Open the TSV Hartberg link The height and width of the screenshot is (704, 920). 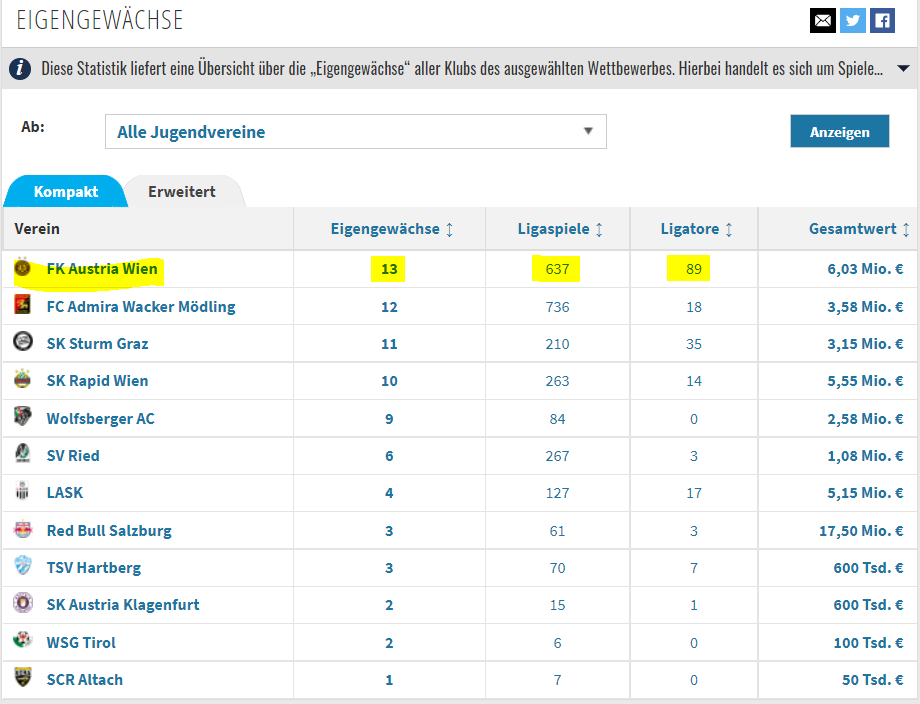pos(94,568)
